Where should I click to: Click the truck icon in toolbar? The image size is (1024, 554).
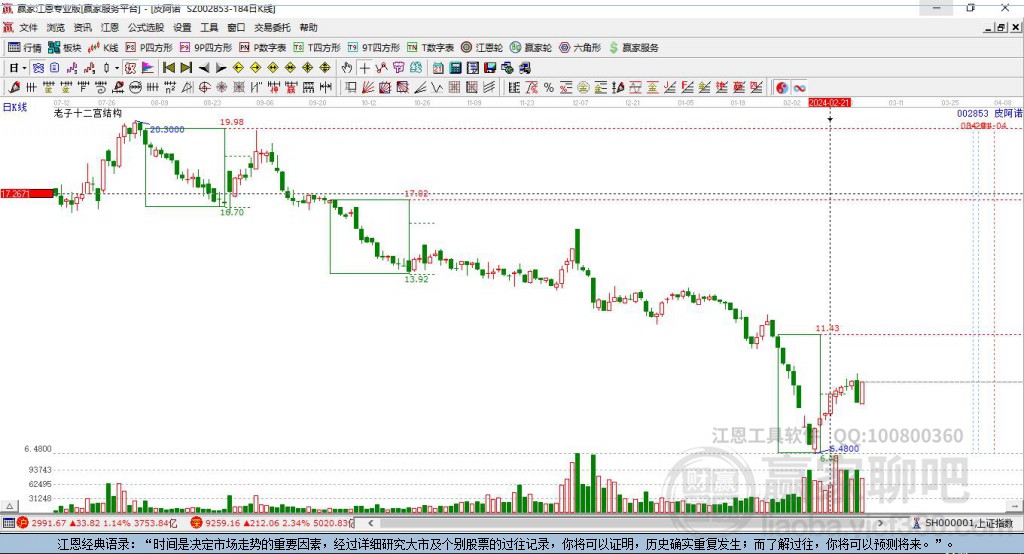[x=525, y=68]
